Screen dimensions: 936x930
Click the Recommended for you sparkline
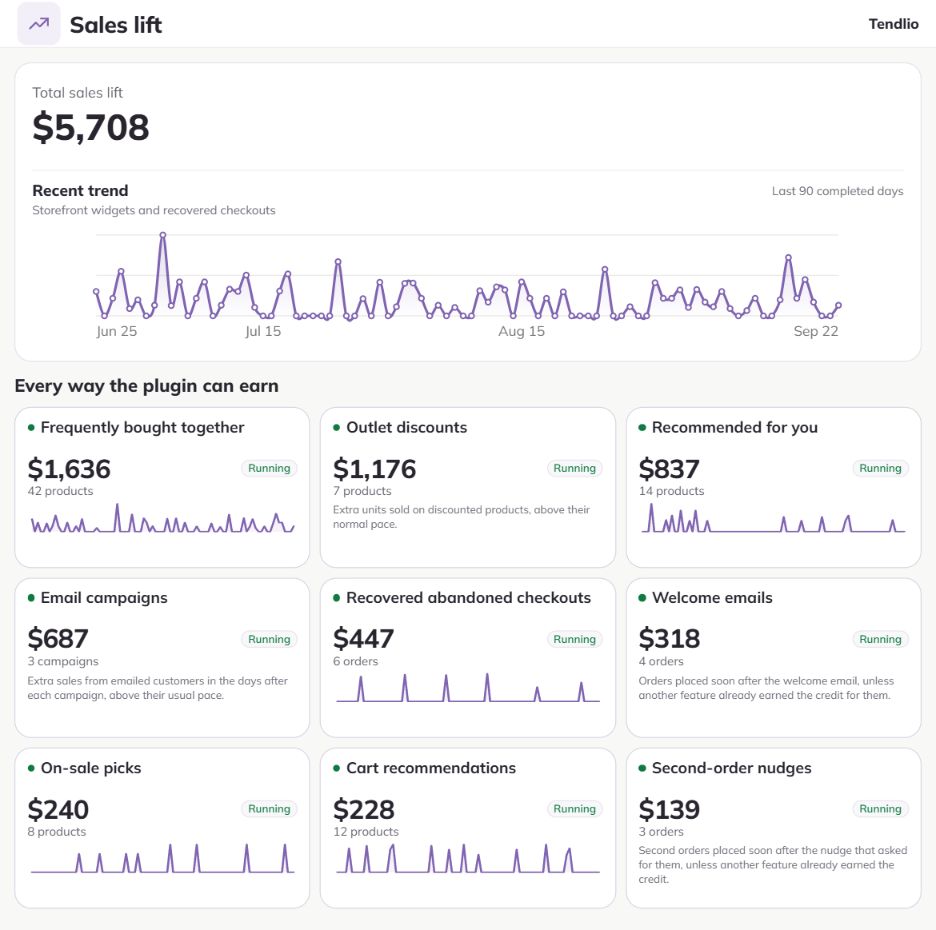coord(774,518)
